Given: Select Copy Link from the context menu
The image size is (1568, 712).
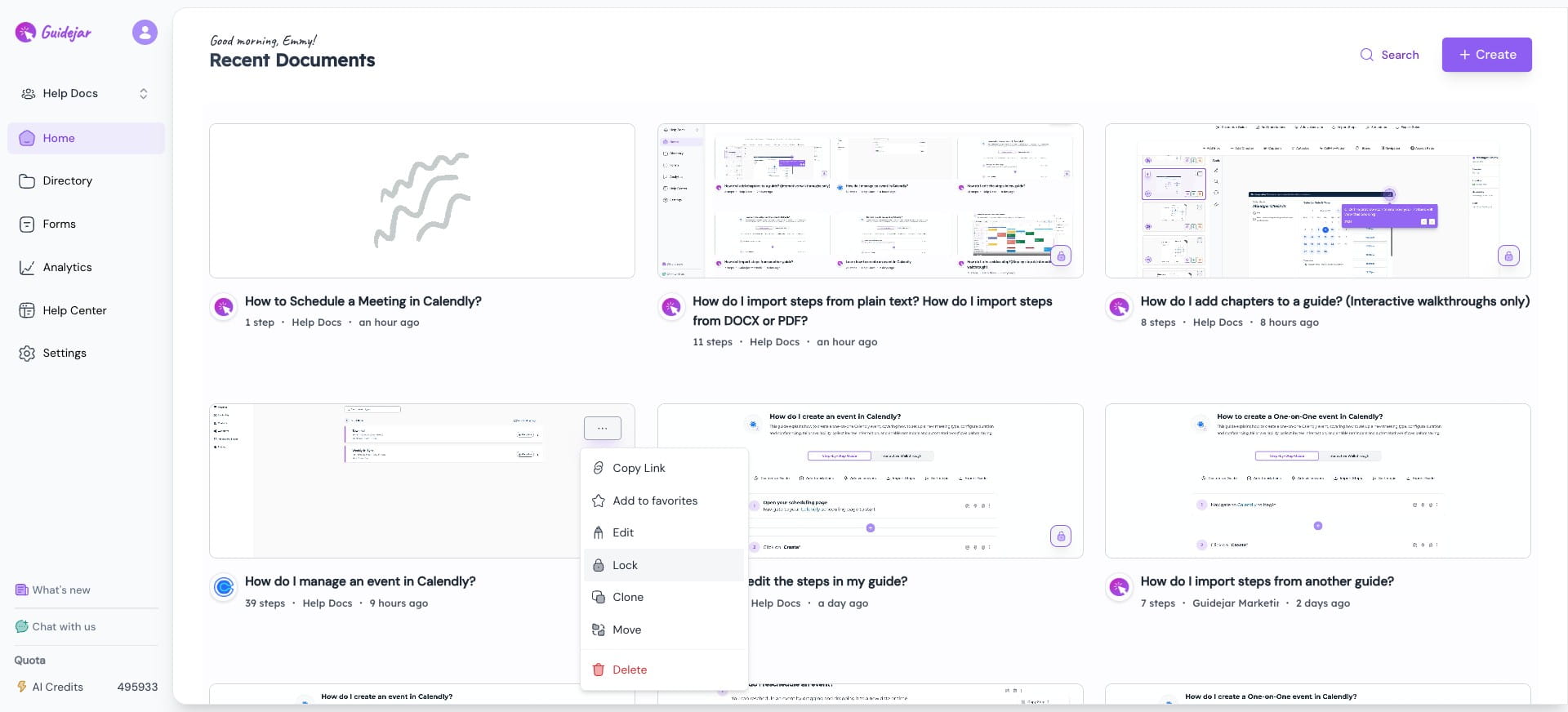Looking at the screenshot, I should coord(664,468).
